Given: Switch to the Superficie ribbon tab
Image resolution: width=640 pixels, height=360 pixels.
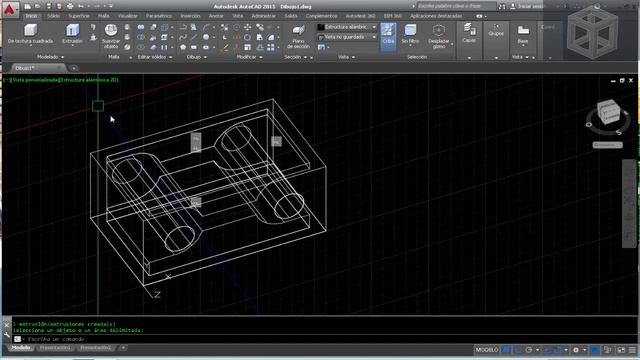Looking at the screenshot, I should (79, 16).
